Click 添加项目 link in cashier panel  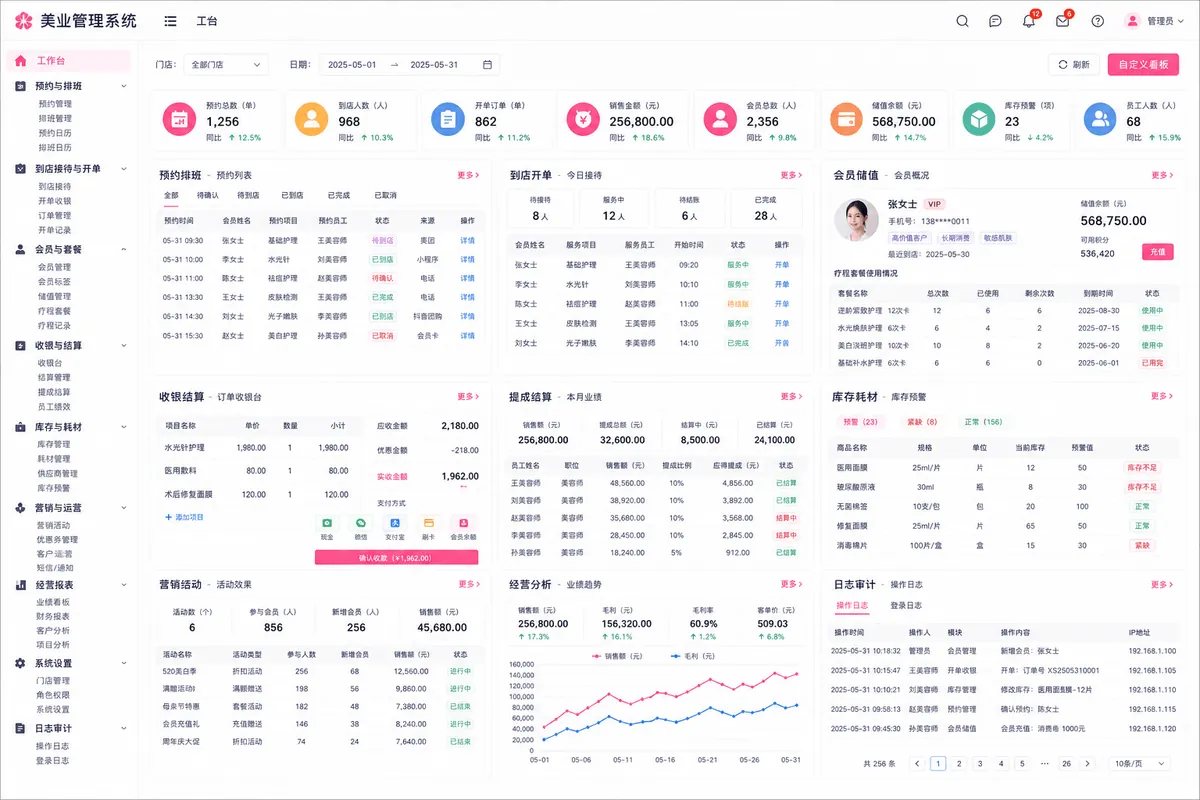(x=184, y=517)
